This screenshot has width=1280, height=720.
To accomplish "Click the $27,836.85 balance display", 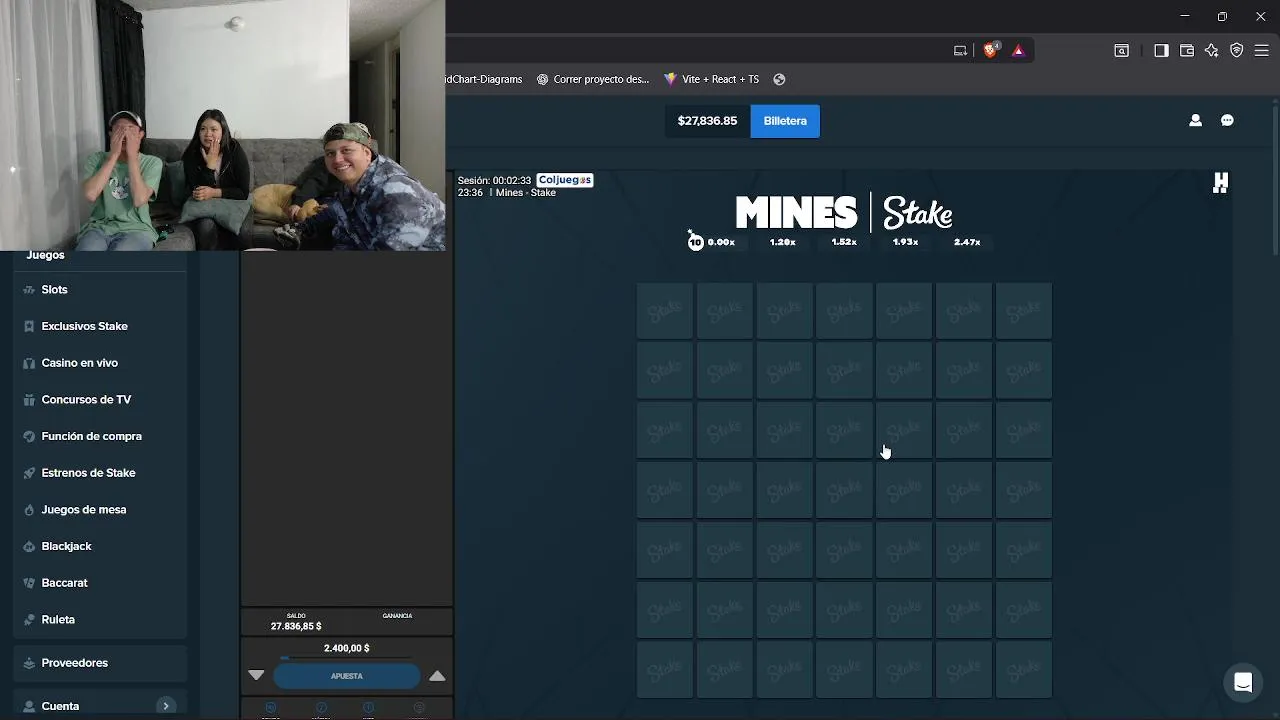I will (707, 121).
